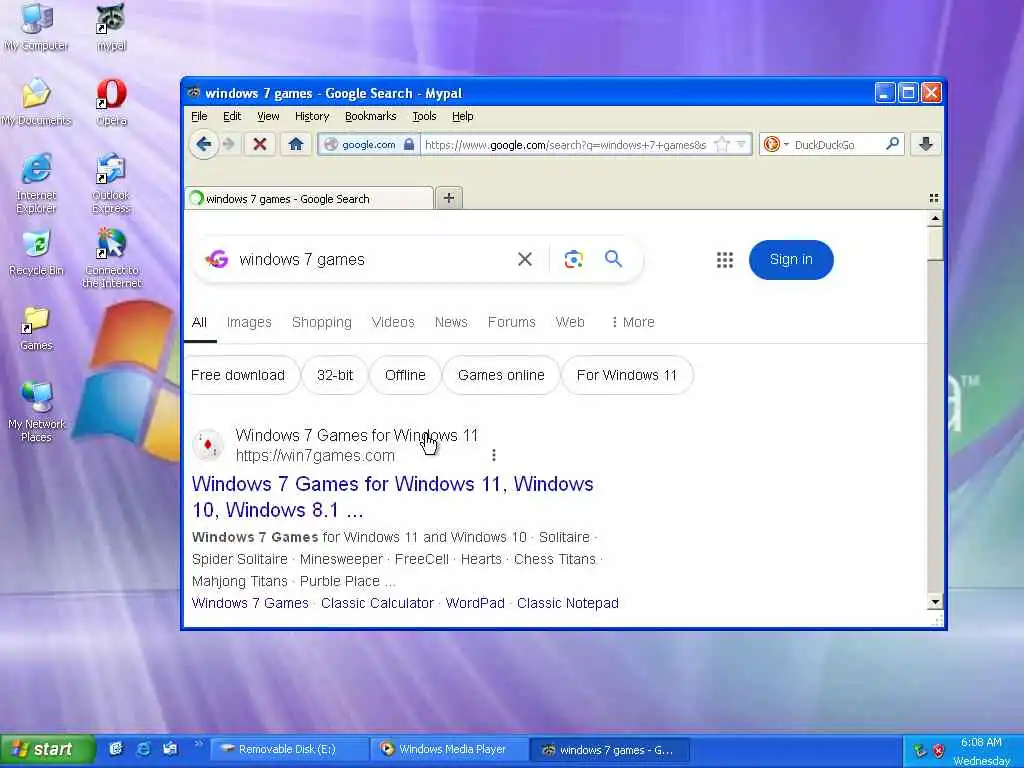
Task: Click the page scrollbar up arrow
Action: point(935,219)
